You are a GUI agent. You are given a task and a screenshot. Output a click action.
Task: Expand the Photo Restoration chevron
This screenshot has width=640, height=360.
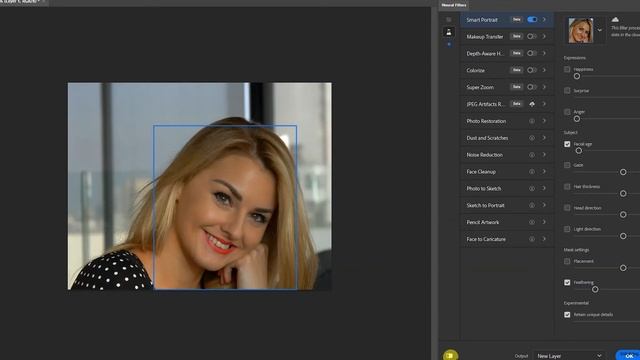[x=544, y=121]
